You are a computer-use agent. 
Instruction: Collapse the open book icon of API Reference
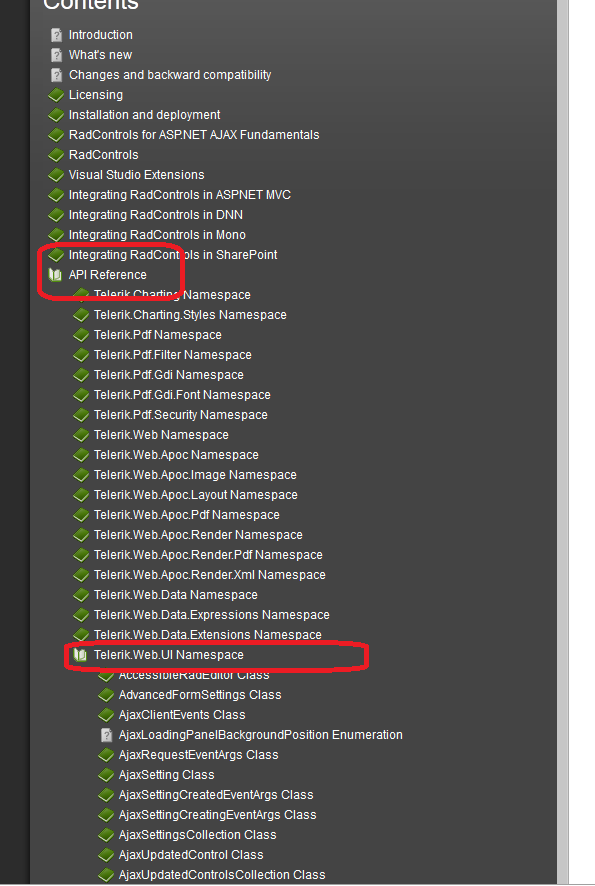coord(55,275)
